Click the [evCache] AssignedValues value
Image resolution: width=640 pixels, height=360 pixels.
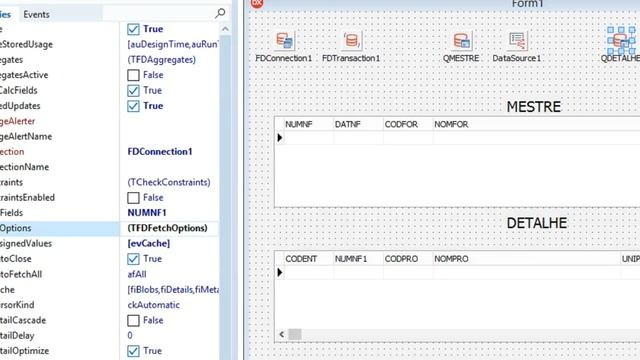[149, 243]
